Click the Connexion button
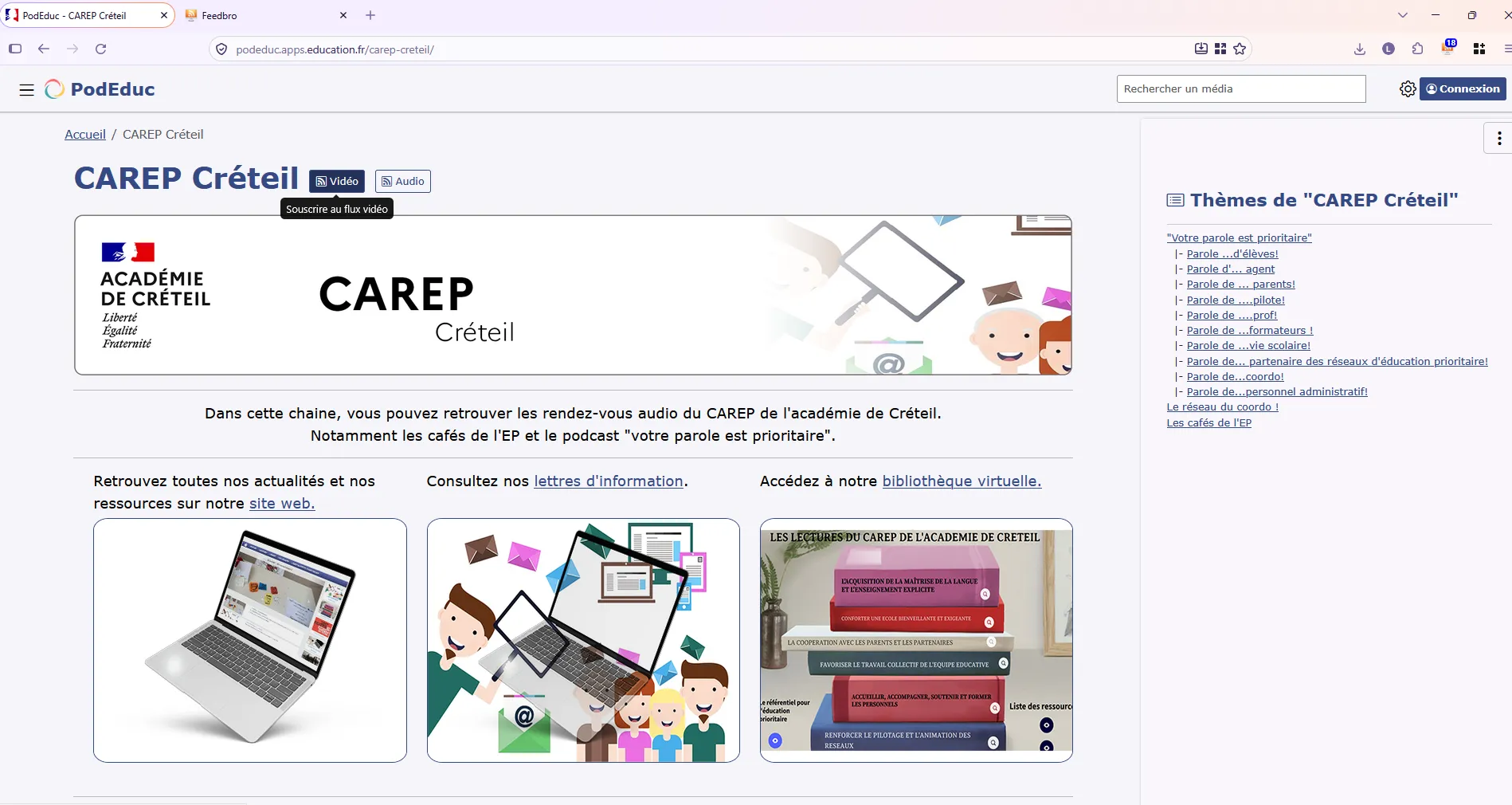This screenshot has height=805, width=1512. pyautogui.click(x=1463, y=89)
